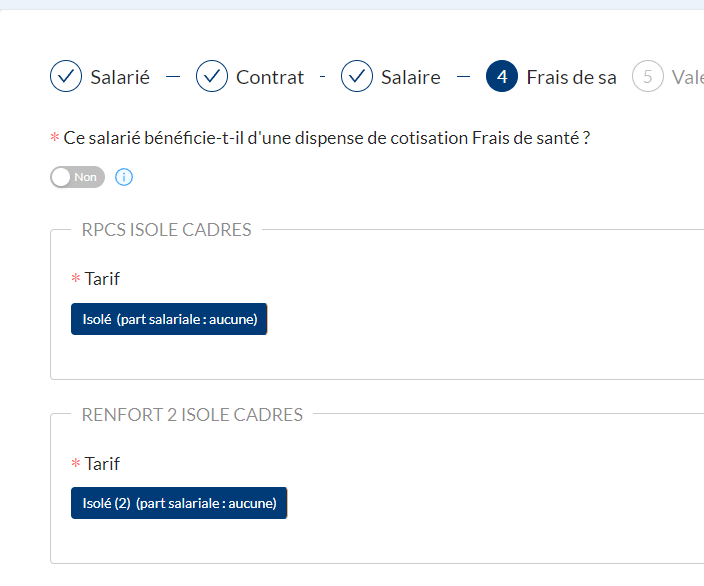The width and height of the screenshot is (704, 586).
Task: Click the Tarif label under RPCS ISOLE CADRES
Action: (x=102, y=279)
